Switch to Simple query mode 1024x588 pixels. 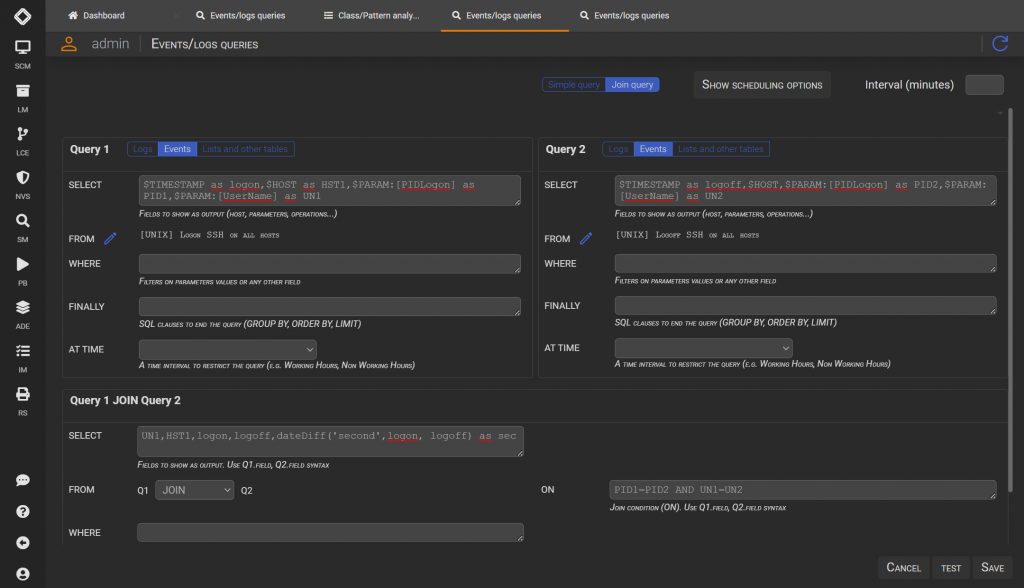573,85
